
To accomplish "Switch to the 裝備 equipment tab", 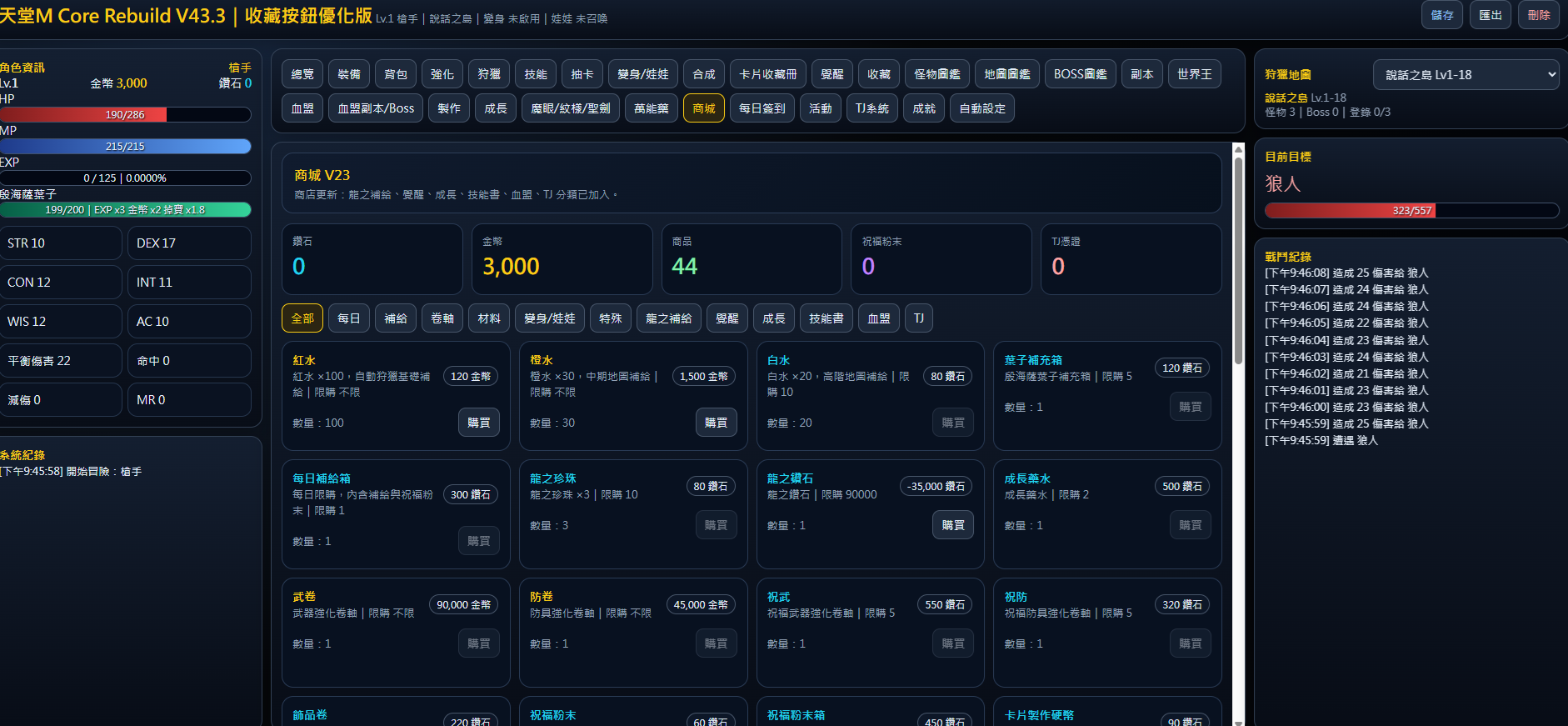I will [349, 74].
